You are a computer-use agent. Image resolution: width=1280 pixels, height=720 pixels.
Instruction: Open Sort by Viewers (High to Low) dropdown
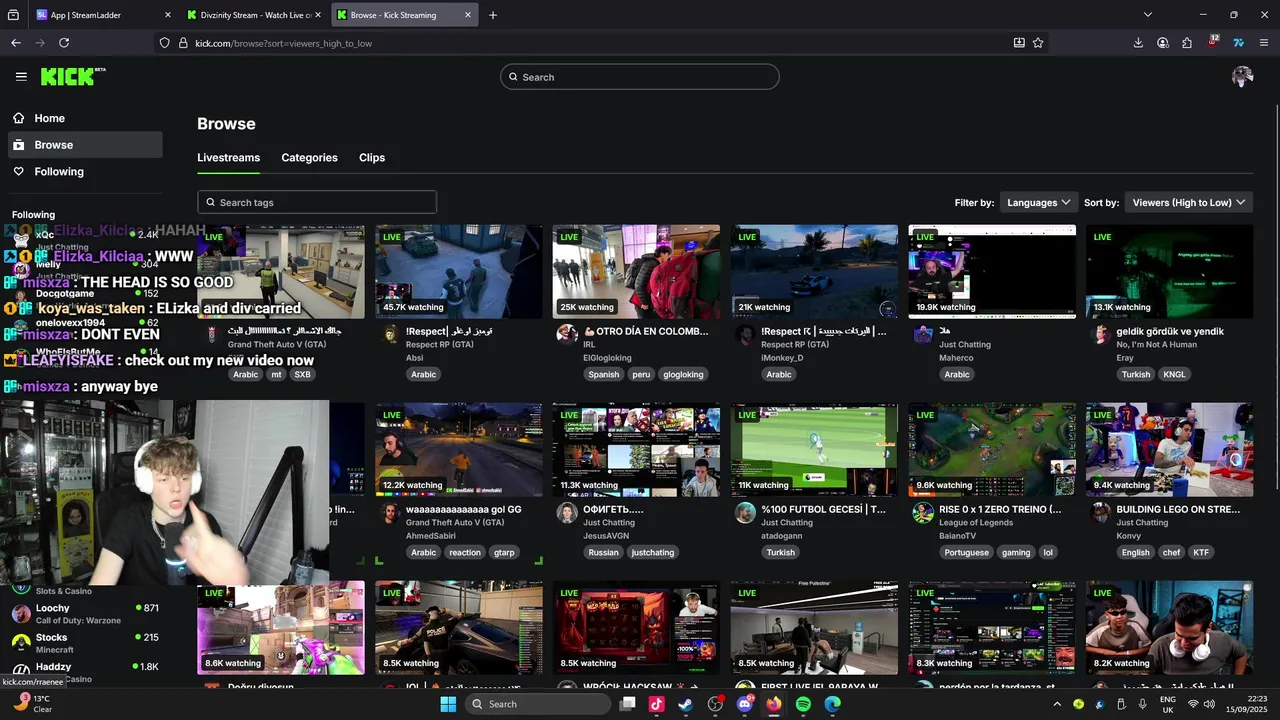coord(1188,202)
